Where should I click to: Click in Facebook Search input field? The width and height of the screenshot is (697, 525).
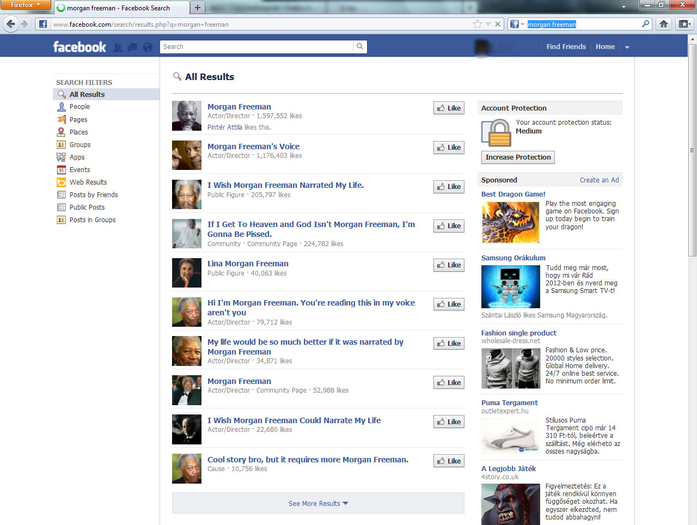[x=257, y=46]
